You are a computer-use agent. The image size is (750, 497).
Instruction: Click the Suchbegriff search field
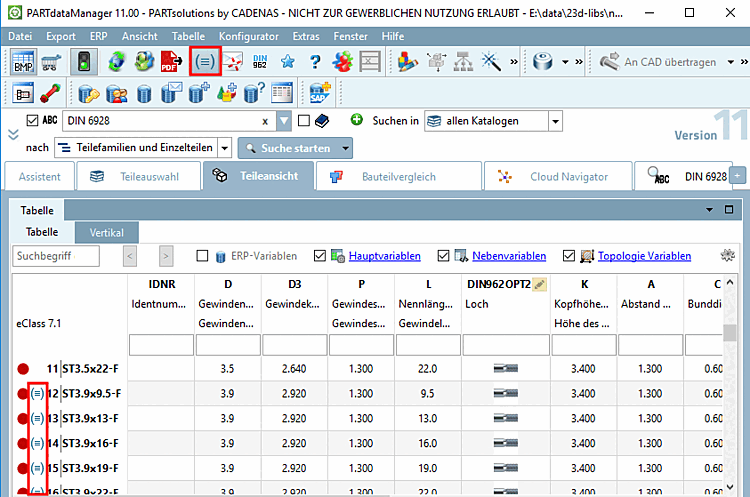click(x=56, y=256)
